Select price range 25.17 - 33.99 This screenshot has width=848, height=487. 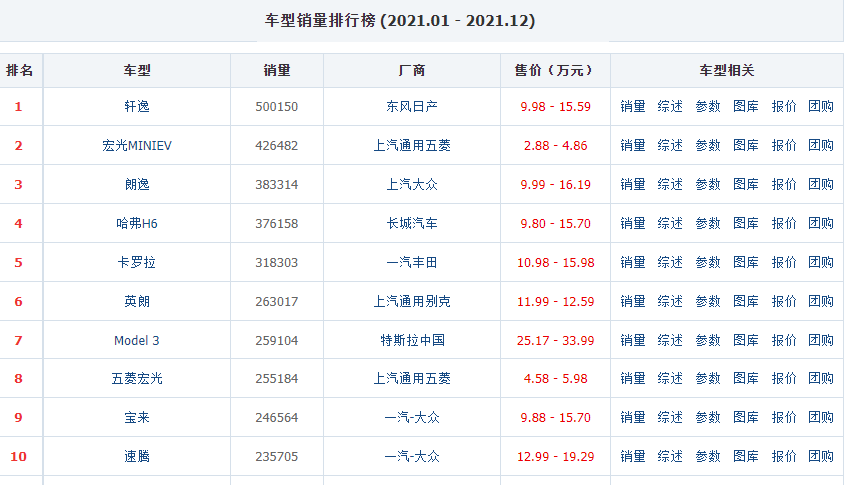point(555,340)
